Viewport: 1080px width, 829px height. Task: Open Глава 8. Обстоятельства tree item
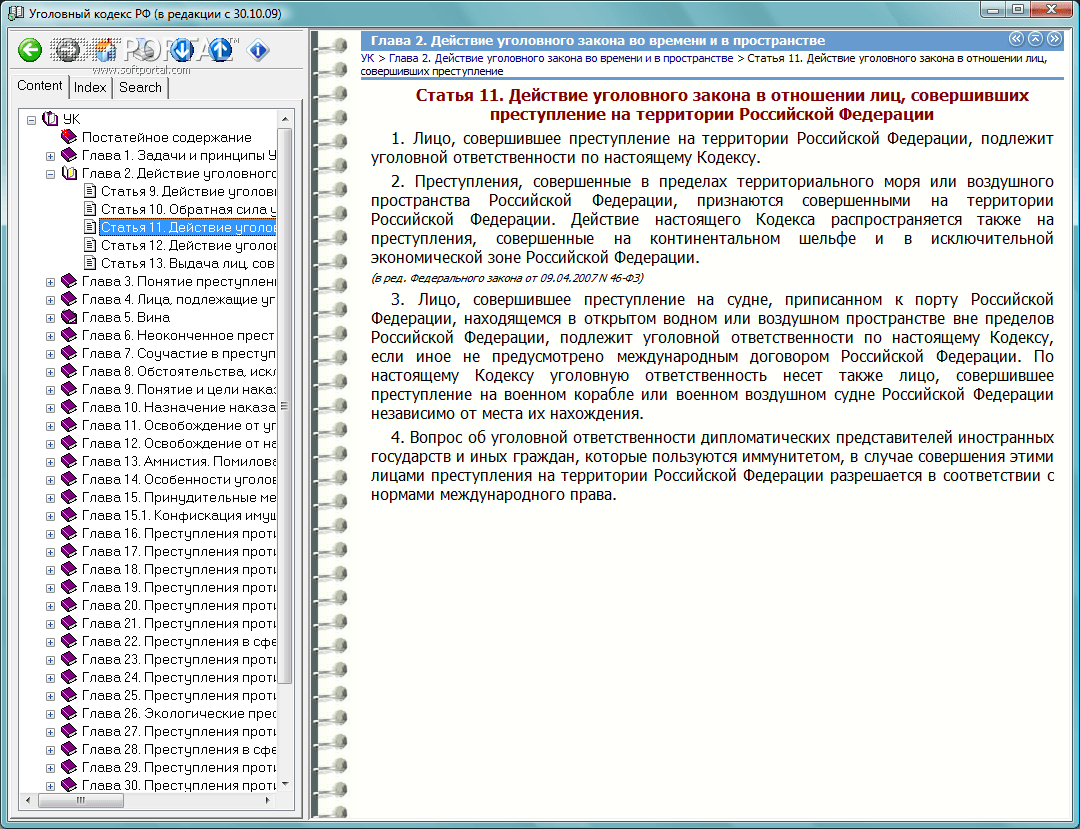[178, 371]
